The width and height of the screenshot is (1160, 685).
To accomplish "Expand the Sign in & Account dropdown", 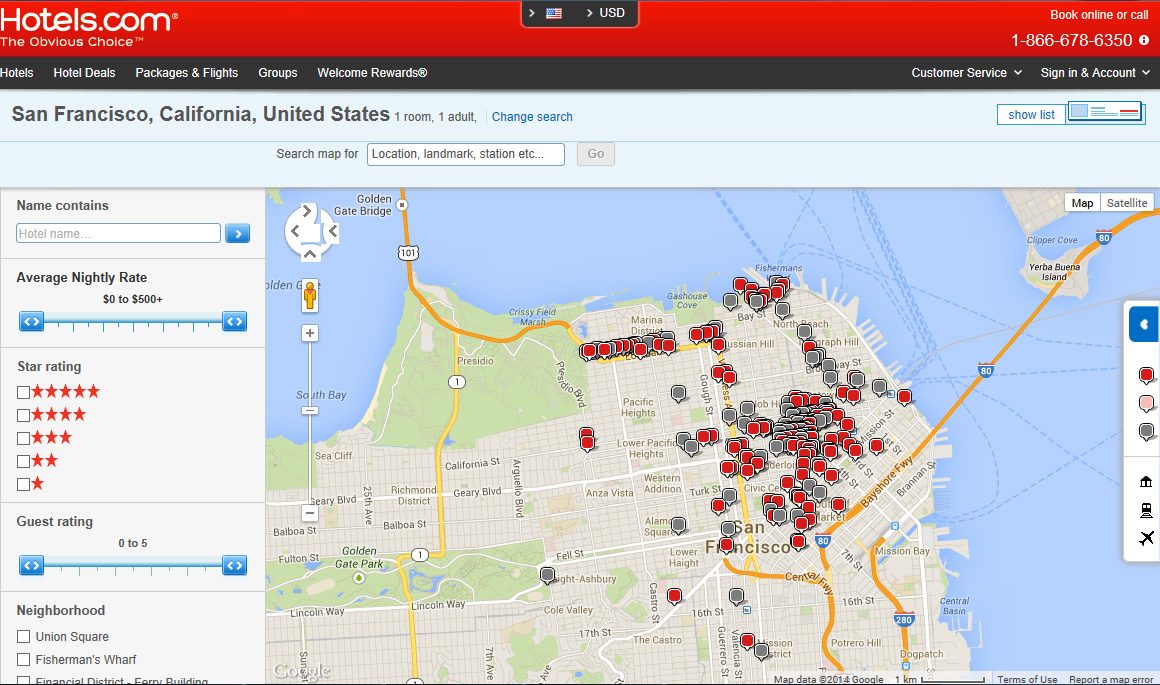I will click(1095, 72).
